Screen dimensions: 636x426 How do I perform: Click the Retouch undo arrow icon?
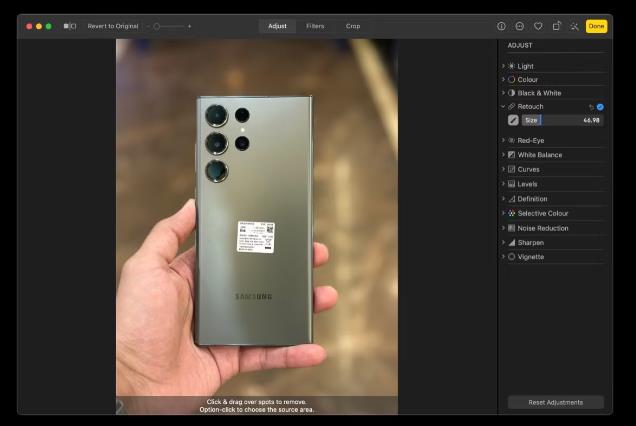click(x=591, y=107)
